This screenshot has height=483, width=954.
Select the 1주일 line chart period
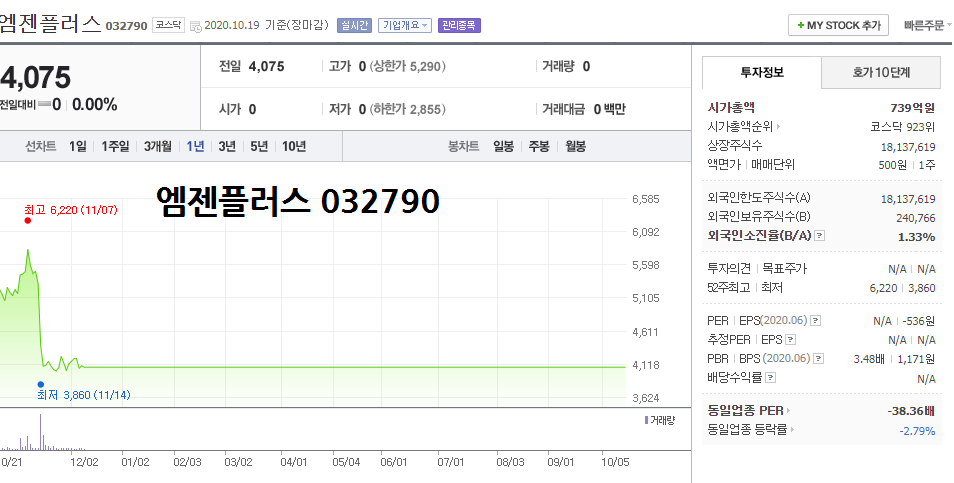[x=115, y=147]
